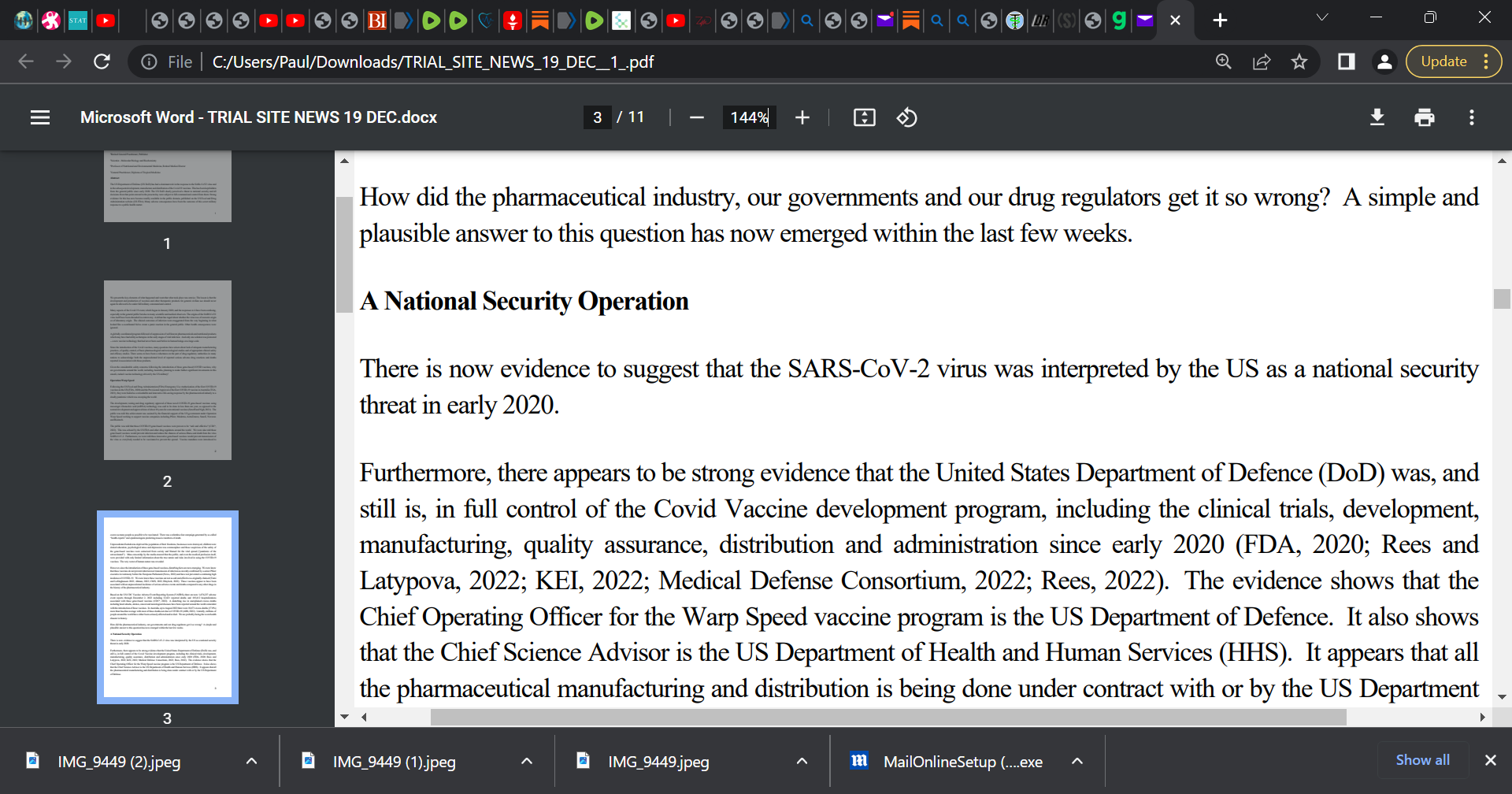Toggle the PDF sidebar hamburger menu
Screen dimensions: 1512x794
pyautogui.click(x=40, y=117)
